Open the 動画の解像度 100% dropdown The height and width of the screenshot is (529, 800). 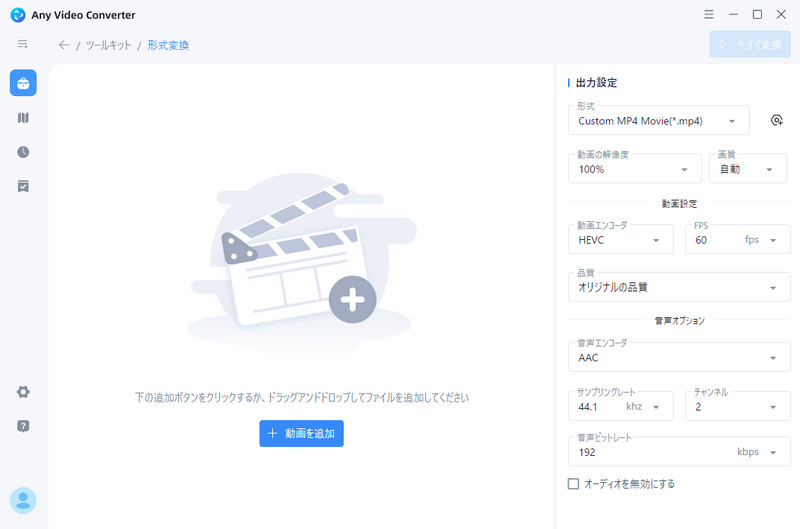[635, 169]
